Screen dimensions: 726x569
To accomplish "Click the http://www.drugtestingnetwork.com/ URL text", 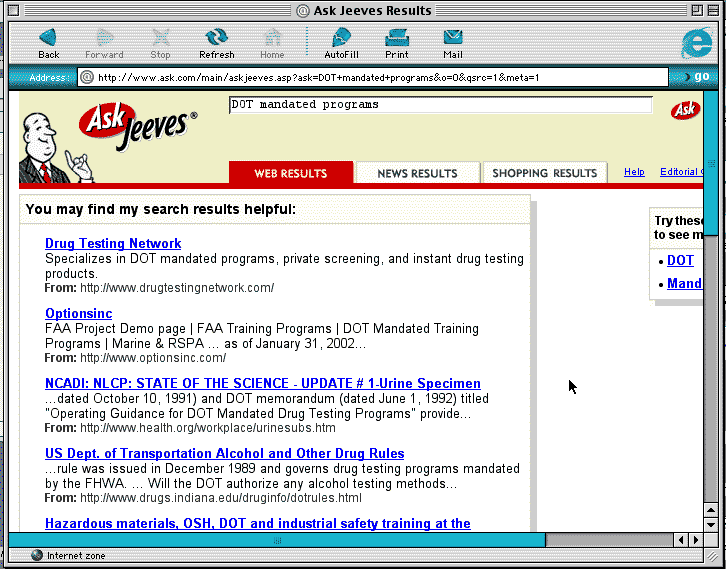I will pyautogui.click(x=177, y=288).
